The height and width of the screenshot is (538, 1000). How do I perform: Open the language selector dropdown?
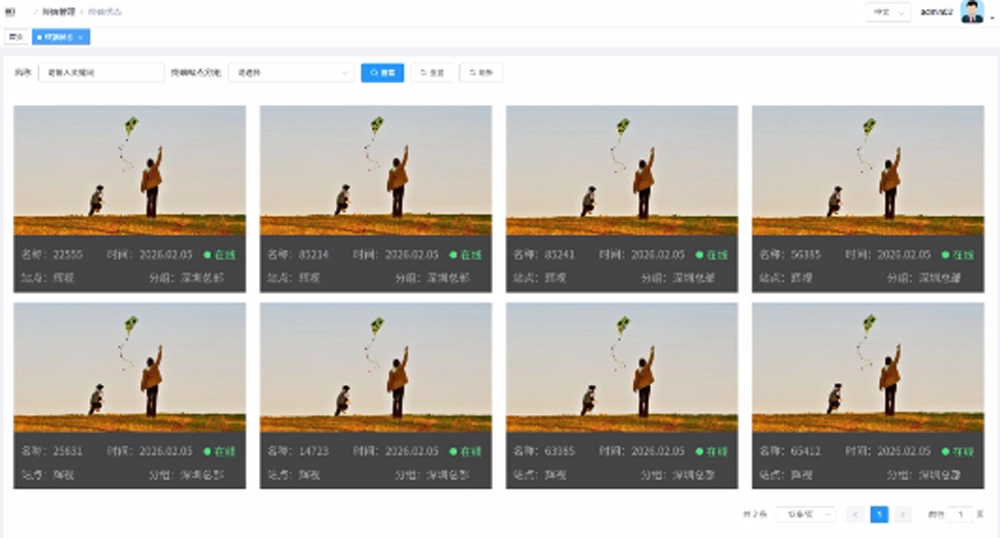pos(887,12)
